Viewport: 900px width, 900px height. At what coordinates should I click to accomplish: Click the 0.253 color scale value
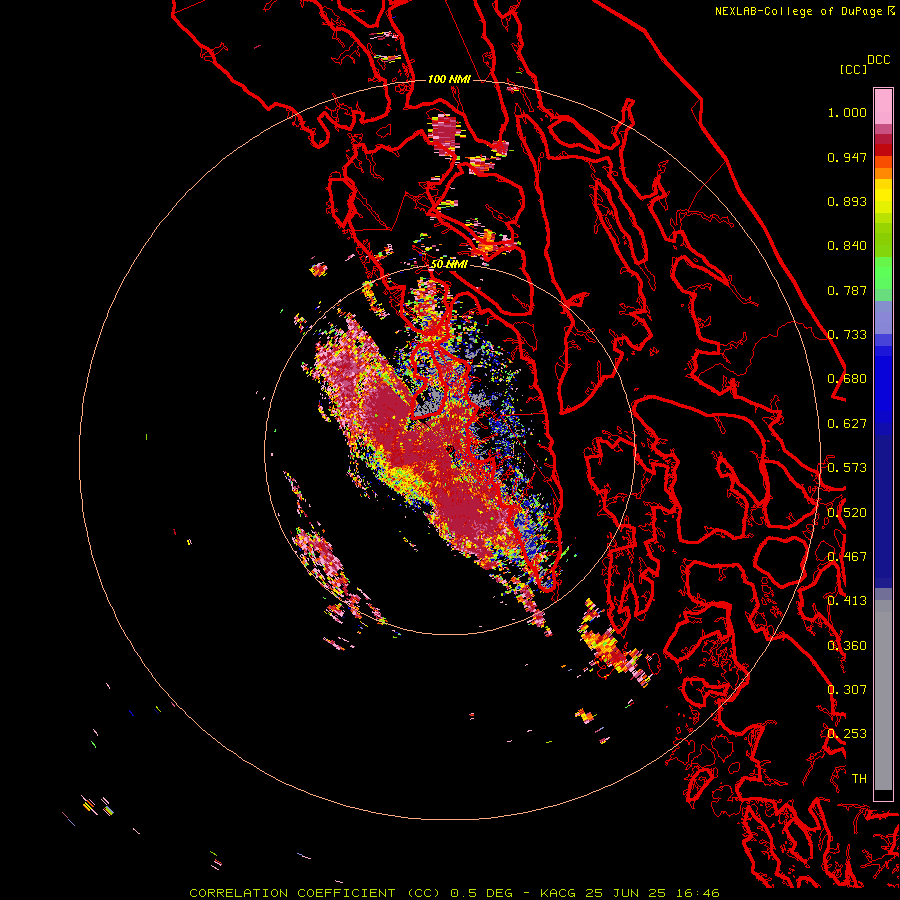tap(847, 734)
